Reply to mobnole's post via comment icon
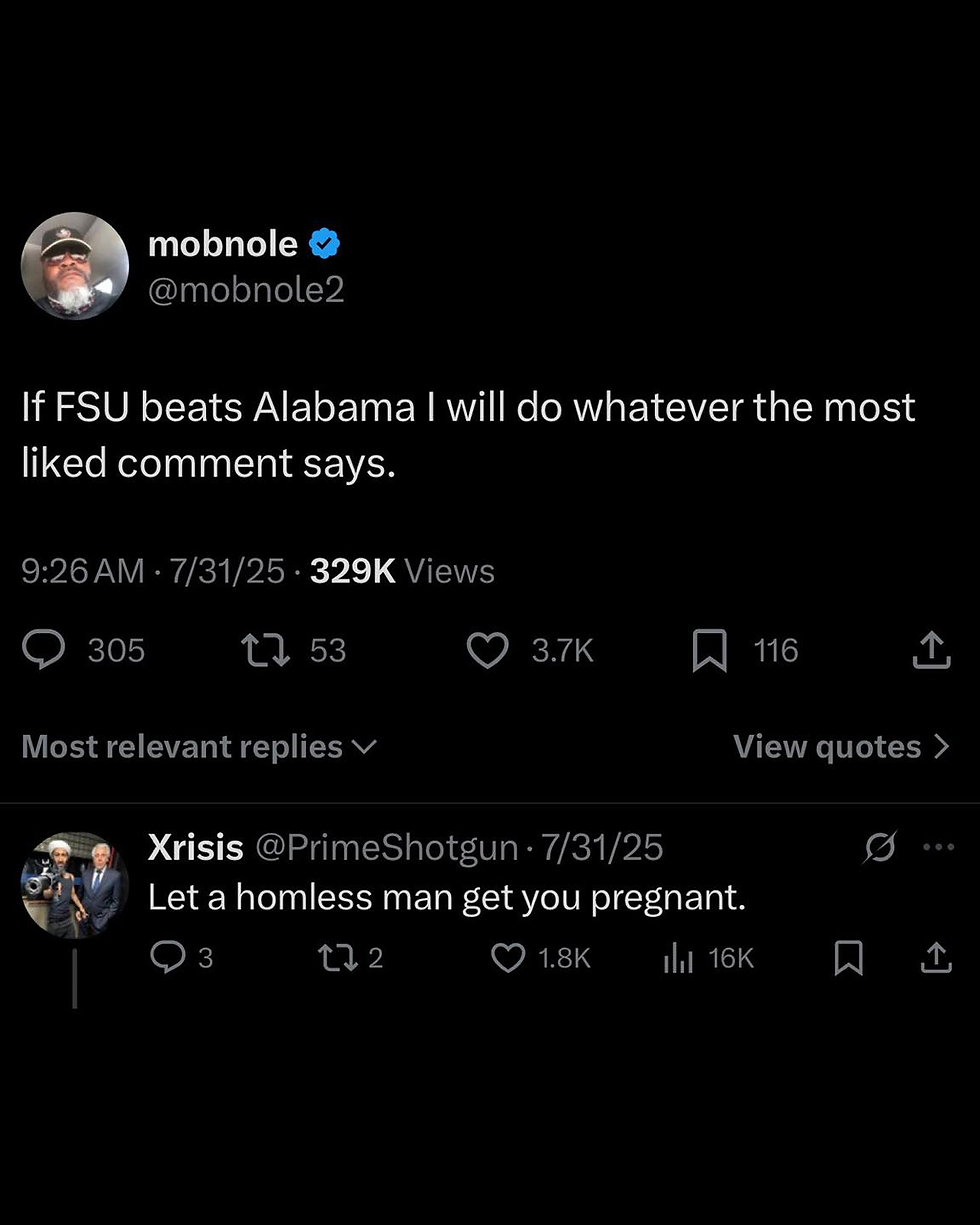Screen dimensions: 980x1225 [x=44, y=650]
